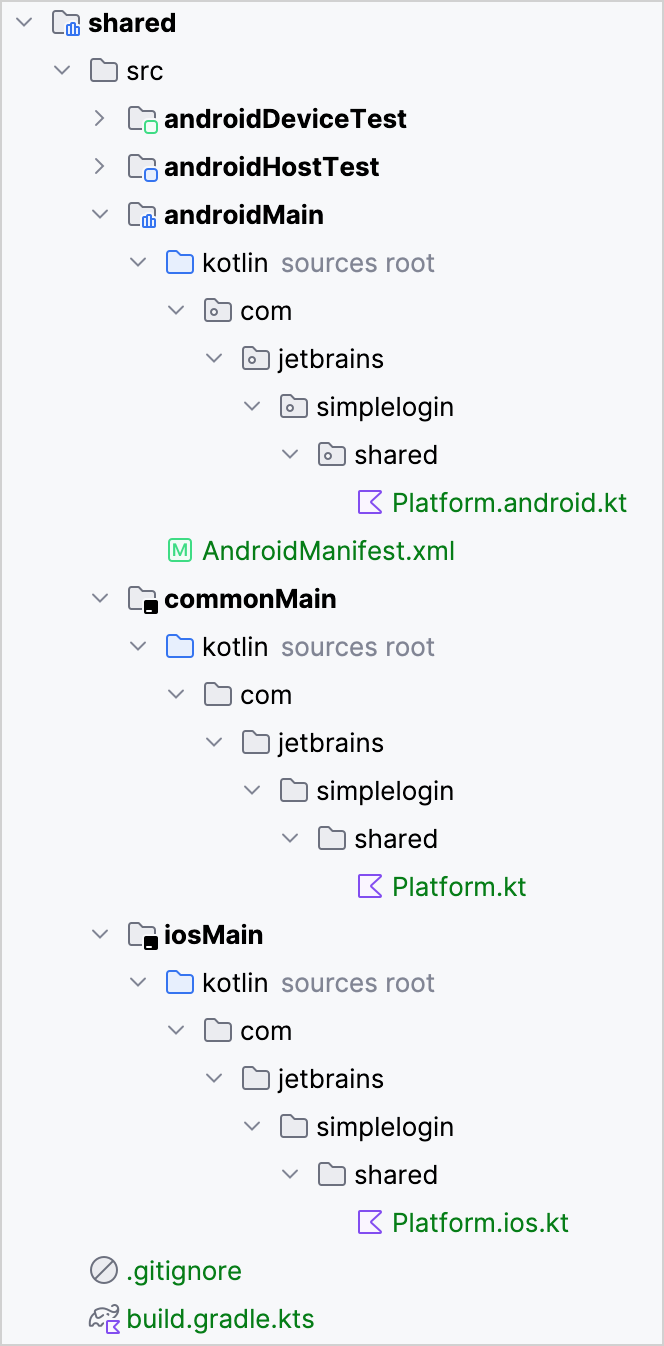Click the manifest icon next to AndroidManifest.xml

tap(179, 550)
